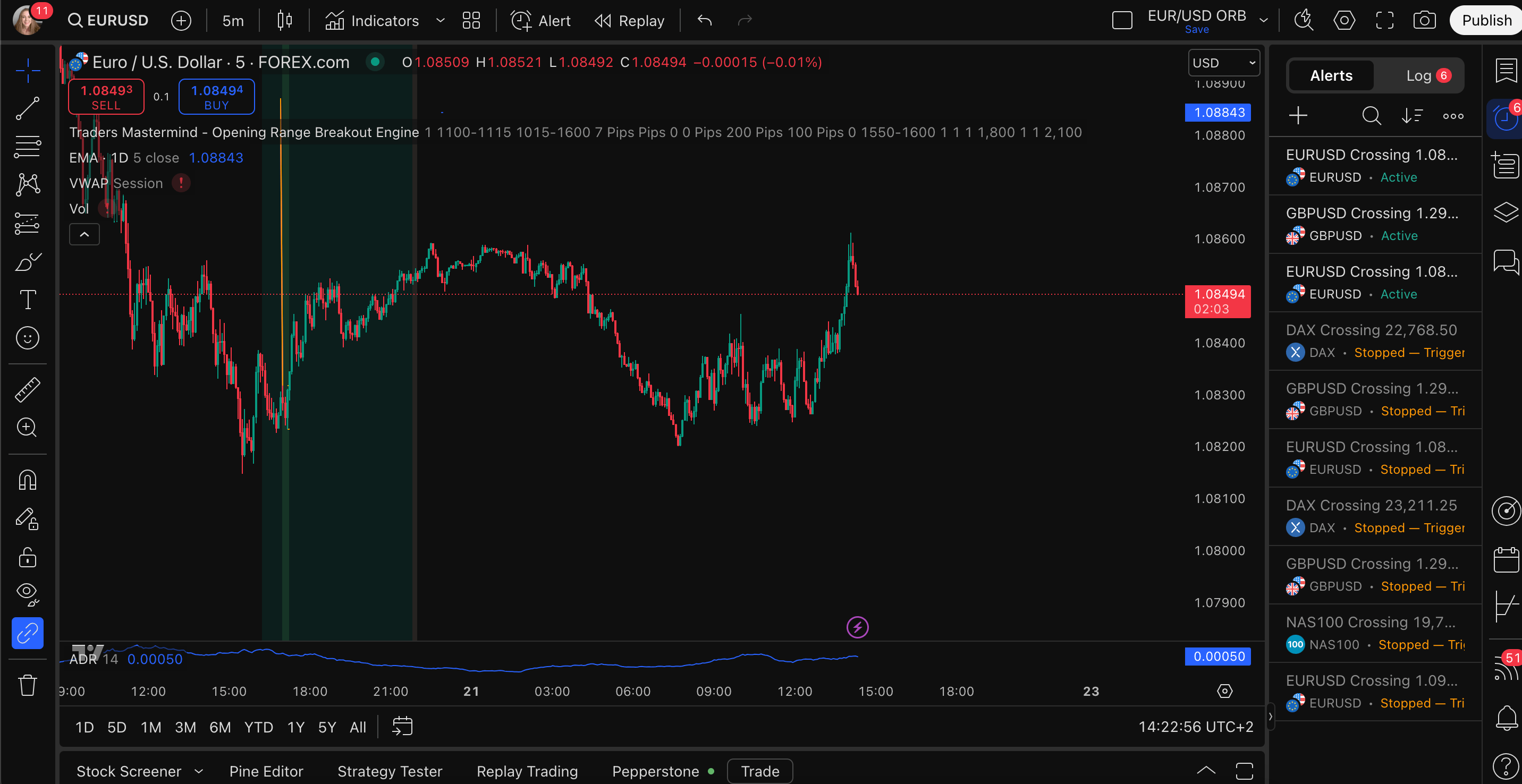Select the brush drawing tool
The height and width of the screenshot is (784, 1522).
(27, 261)
